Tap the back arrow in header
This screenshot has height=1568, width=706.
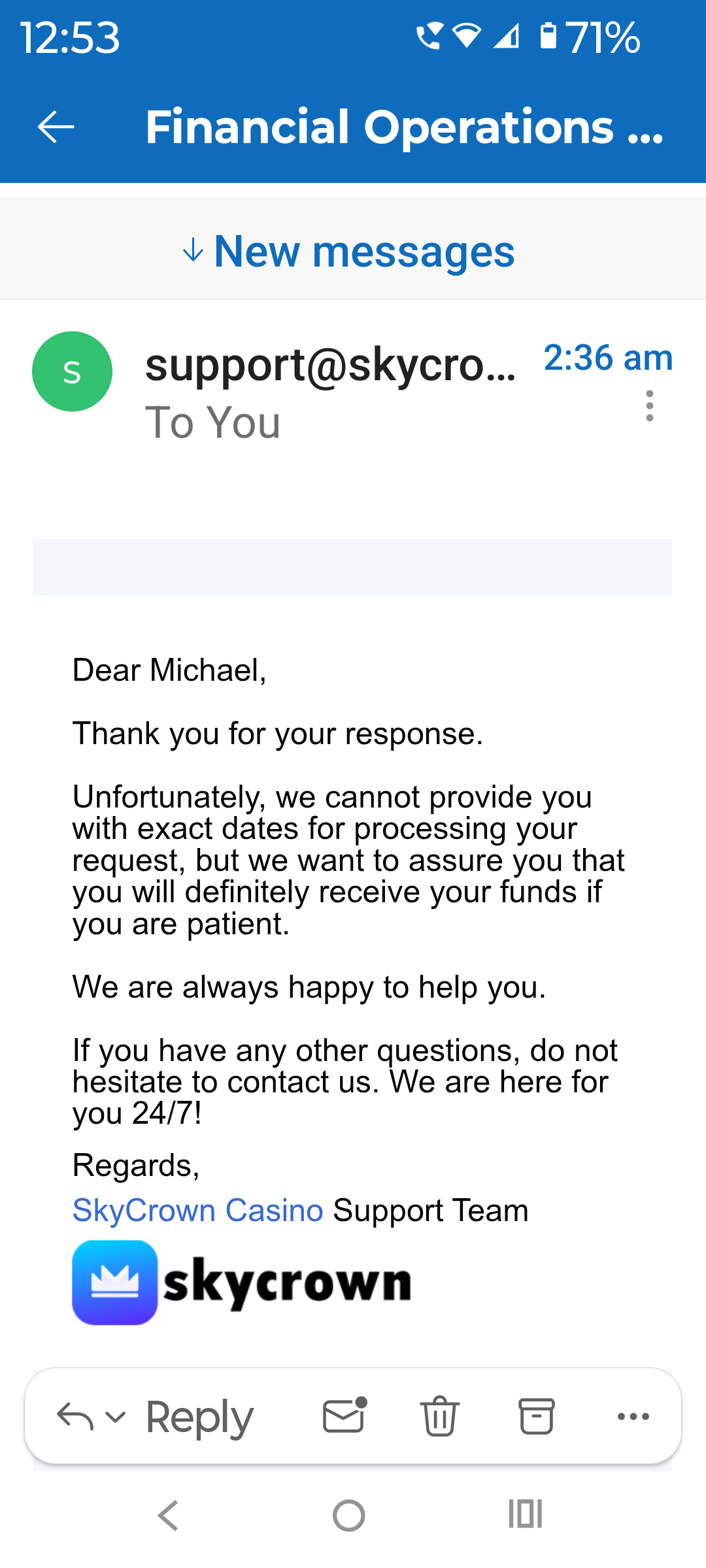(x=56, y=127)
